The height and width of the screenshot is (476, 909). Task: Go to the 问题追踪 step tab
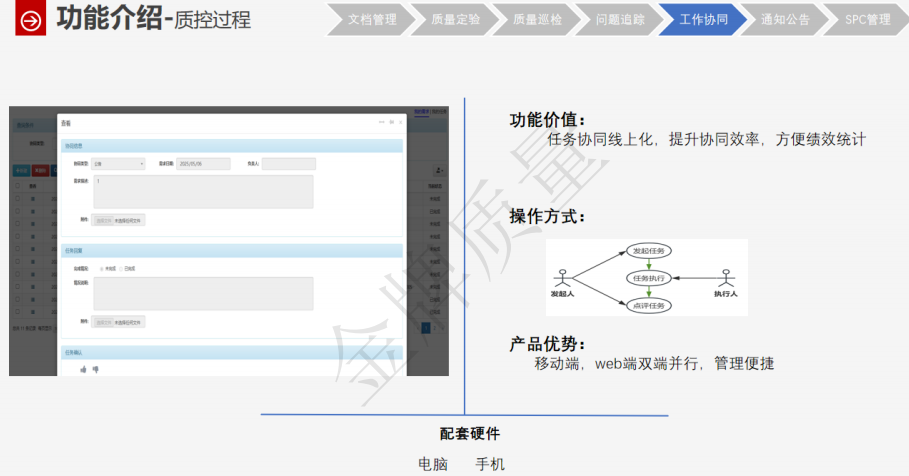620,19
